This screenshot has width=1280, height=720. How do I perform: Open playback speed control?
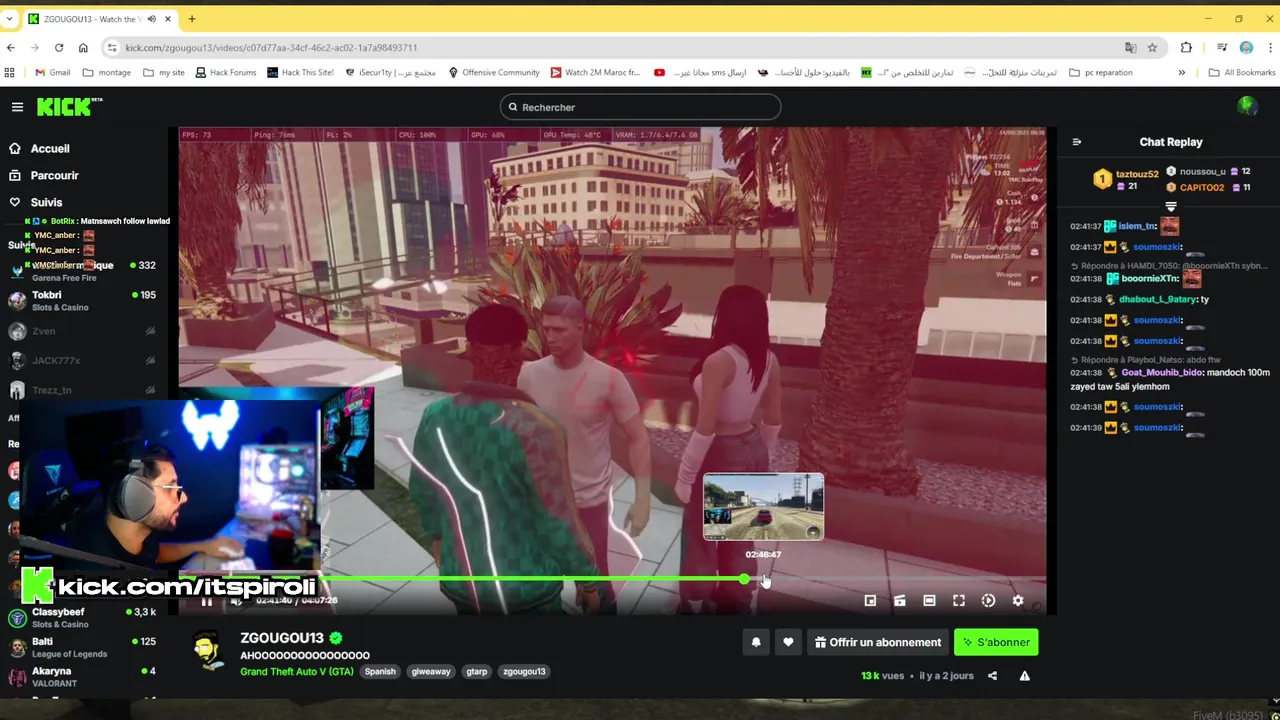click(988, 600)
